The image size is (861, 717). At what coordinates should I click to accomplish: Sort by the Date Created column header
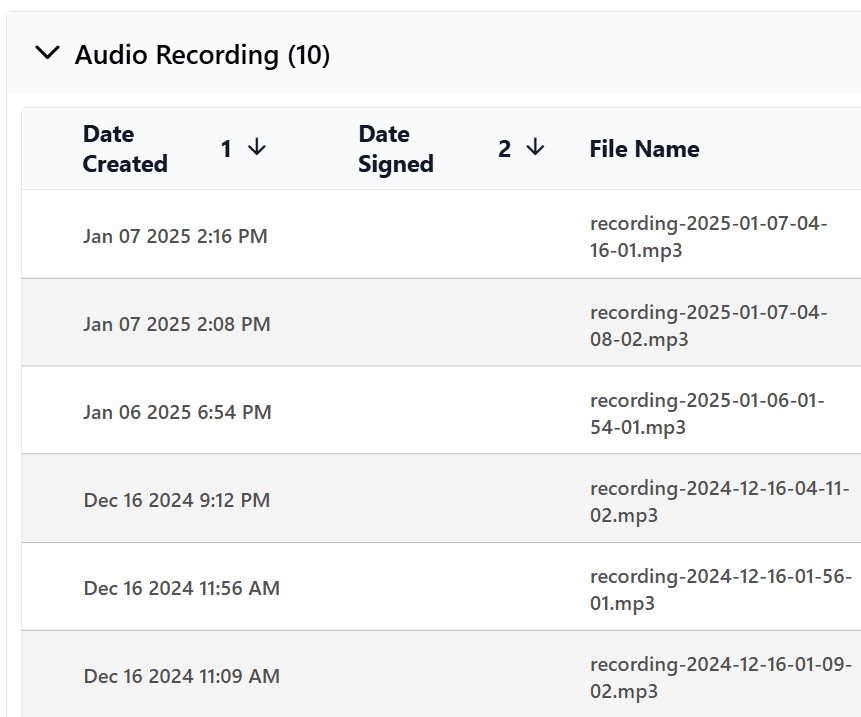click(125, 149)
